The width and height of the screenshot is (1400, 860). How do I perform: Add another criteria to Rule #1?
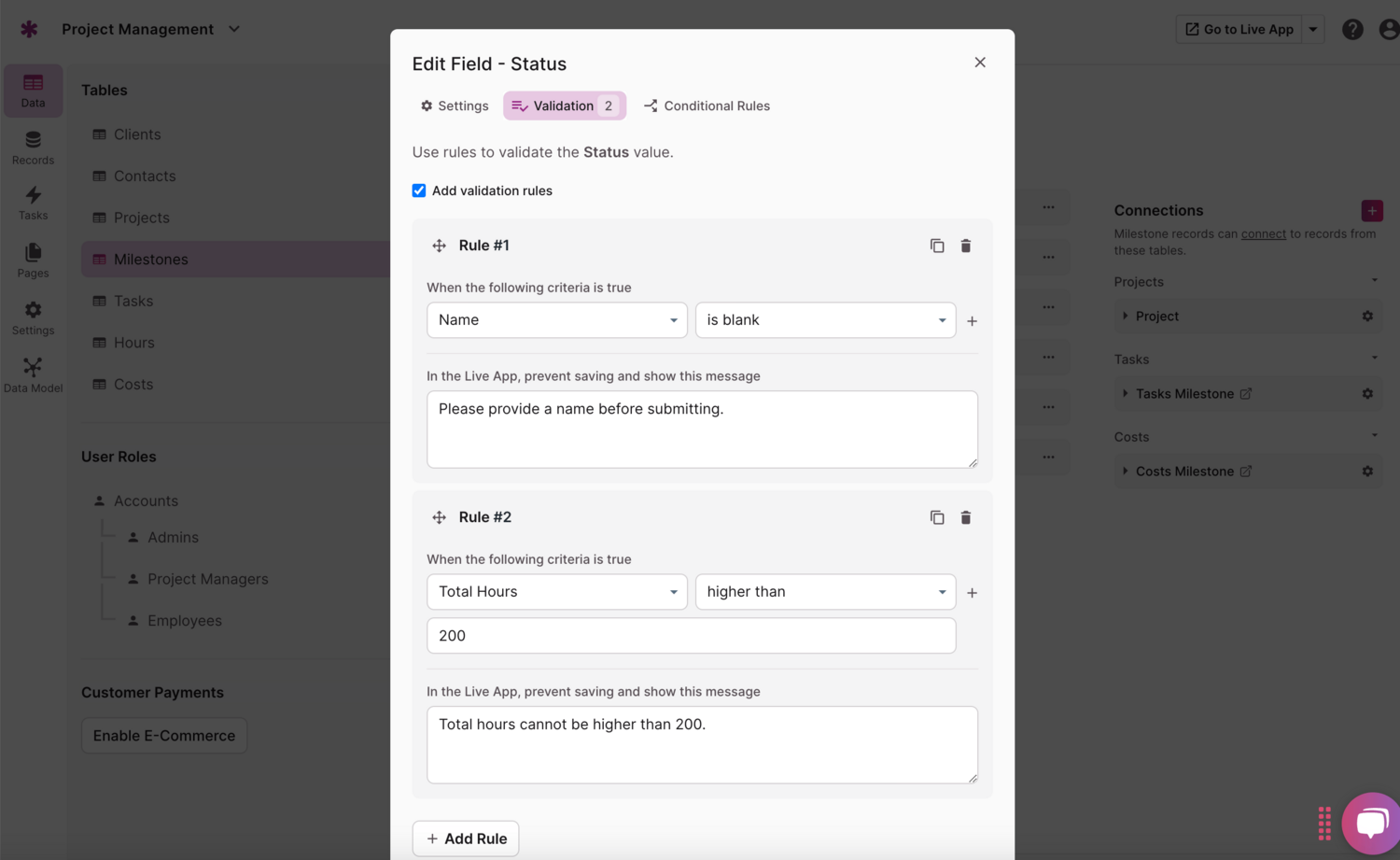(972, 321)
